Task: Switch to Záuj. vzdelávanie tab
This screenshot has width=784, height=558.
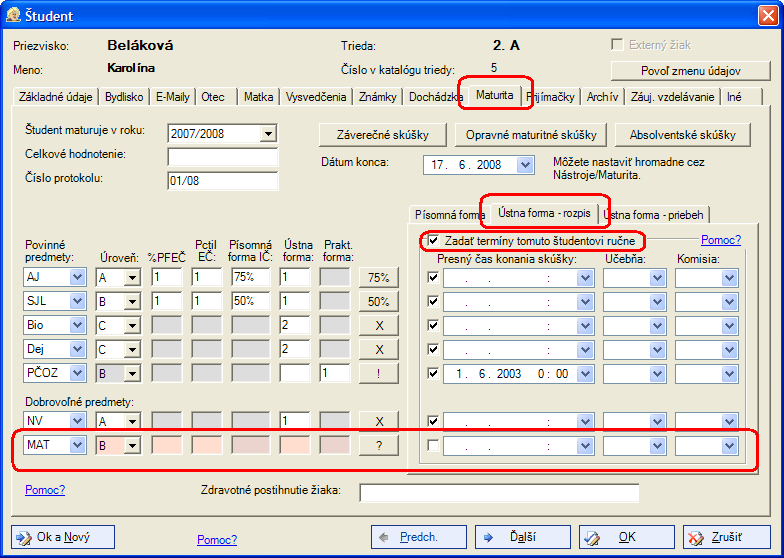Action: pos(672,97)
